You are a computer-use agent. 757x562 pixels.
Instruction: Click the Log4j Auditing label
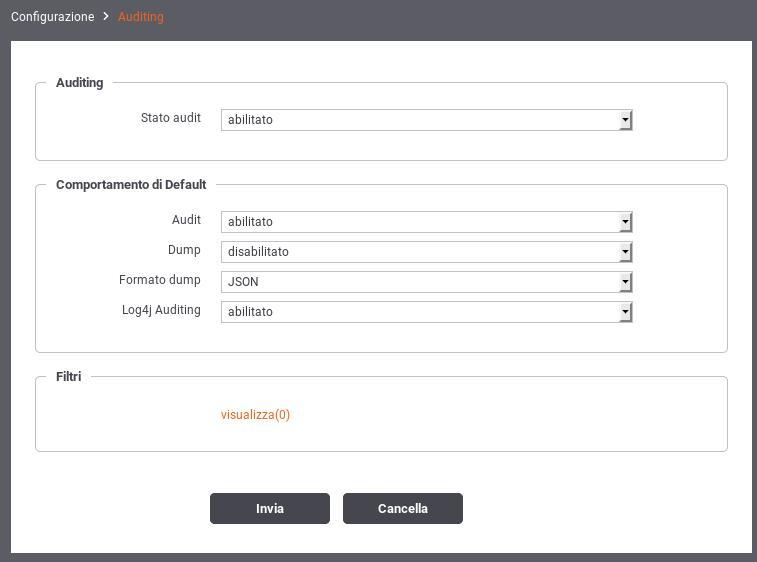tap(161, 310)
